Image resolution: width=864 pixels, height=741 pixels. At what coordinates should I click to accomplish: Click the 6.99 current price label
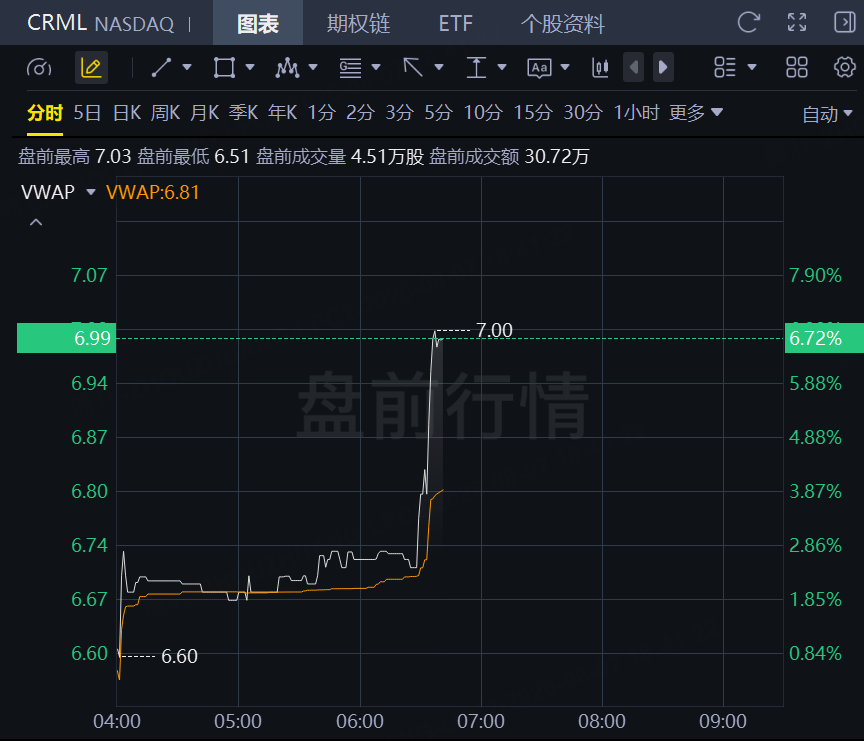click(67, 338)
